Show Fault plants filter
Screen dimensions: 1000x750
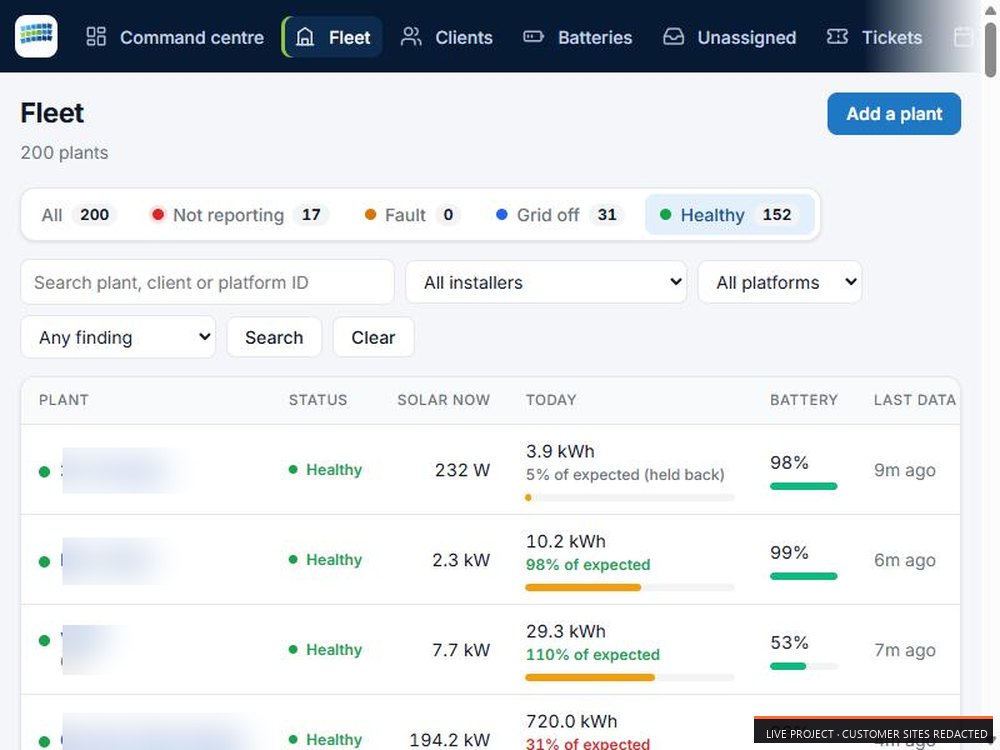pyautogui.click(x=412, y=215)
